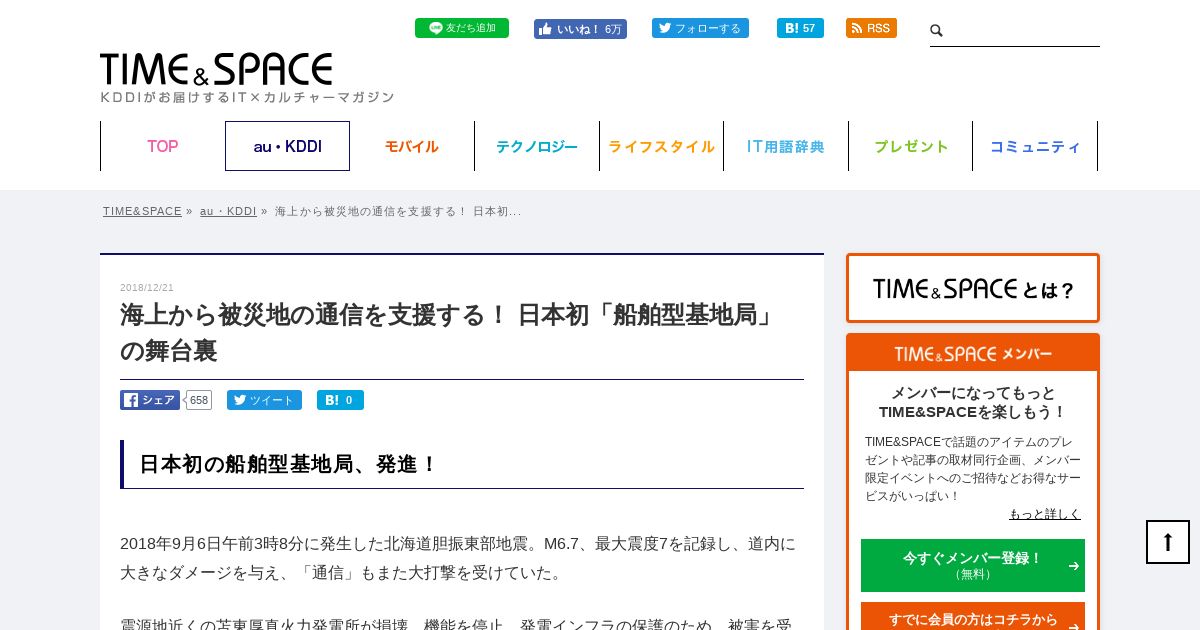The width and height of the screenshot is (1200, 630).
Task: Click the Hatena bookmark 57 button
Action: (800, 28)
